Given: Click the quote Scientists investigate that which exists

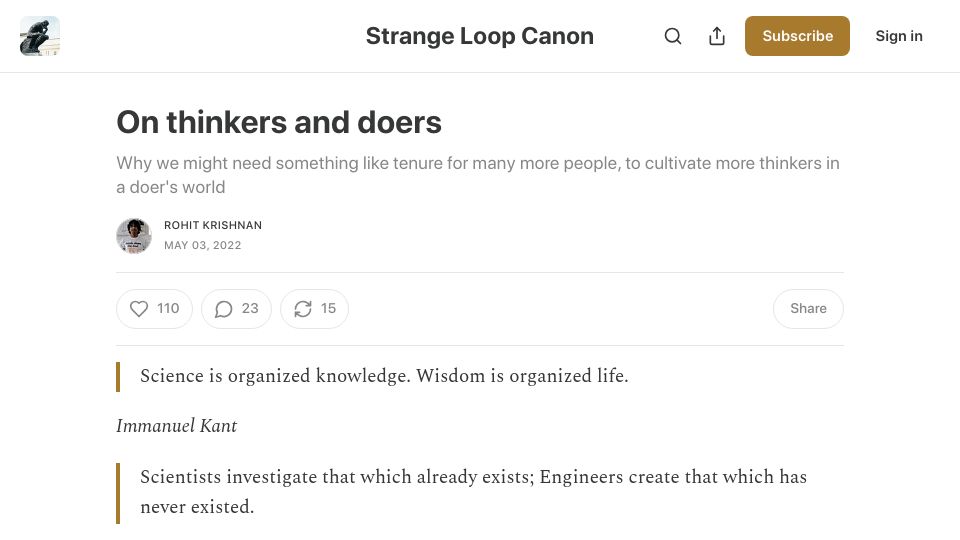Looking at the screenshot, I should pyautogui.click(x=473, y=492).
